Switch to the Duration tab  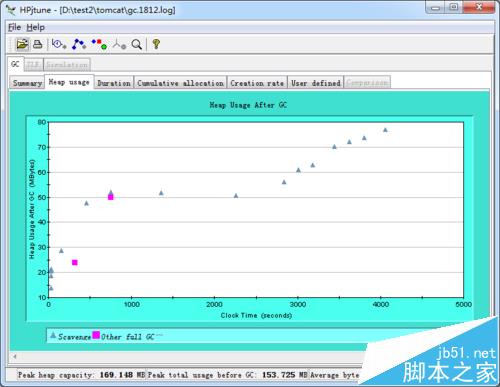pyautogui.click(x=114, y=83)
